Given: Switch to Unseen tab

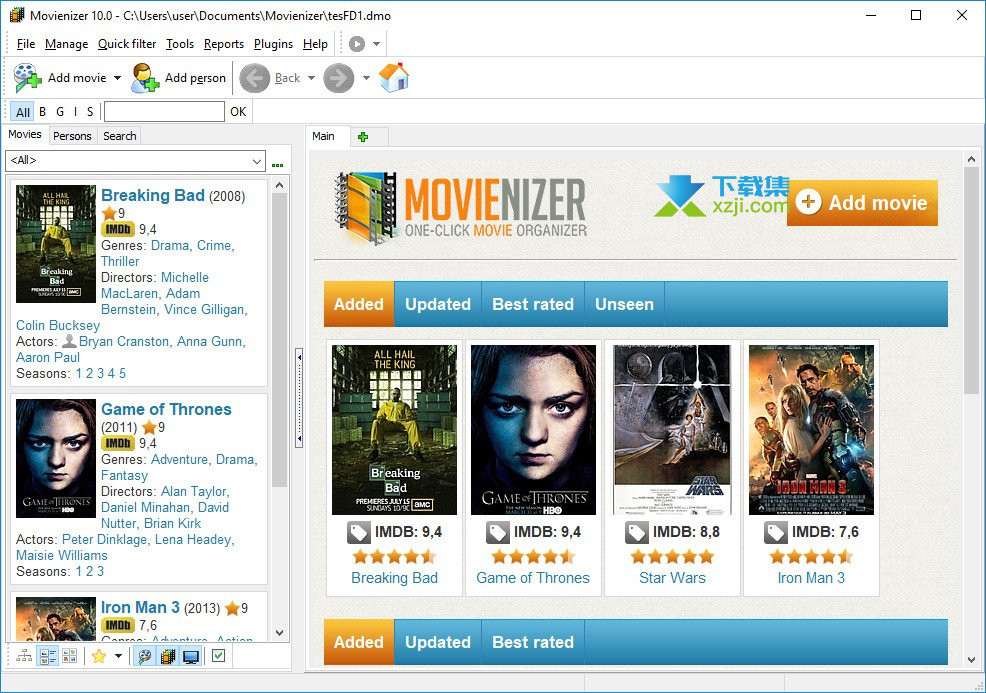Looking at the screenshot, I should click(x=624, y=304).
